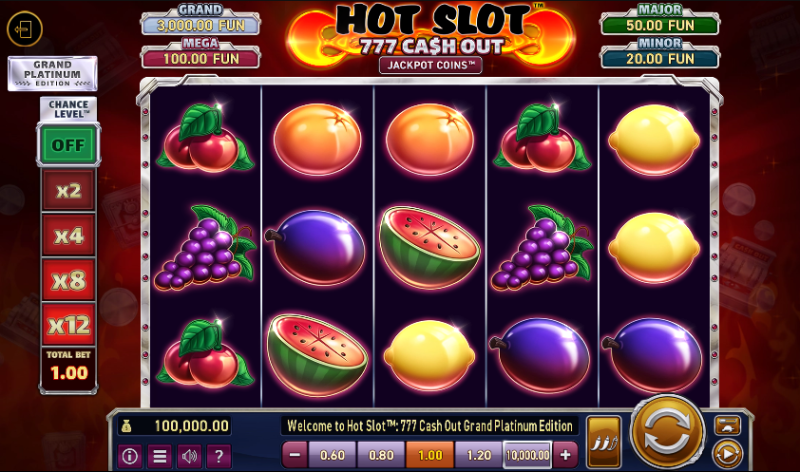Mute sound with the speaker icon
The image size is (800, 472).
tap(189, 456)
